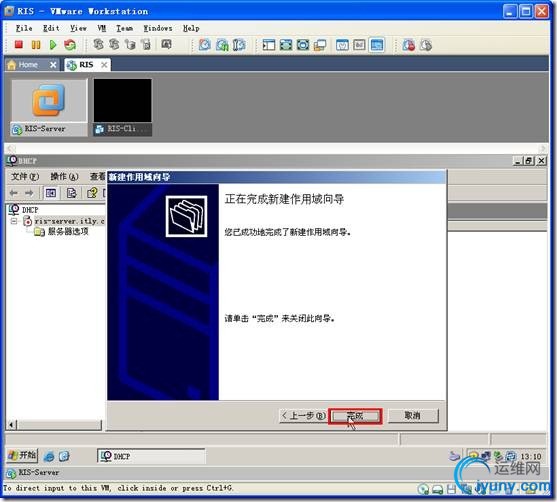
Task: Click 上一步 to go back
Action: [303, 416]
